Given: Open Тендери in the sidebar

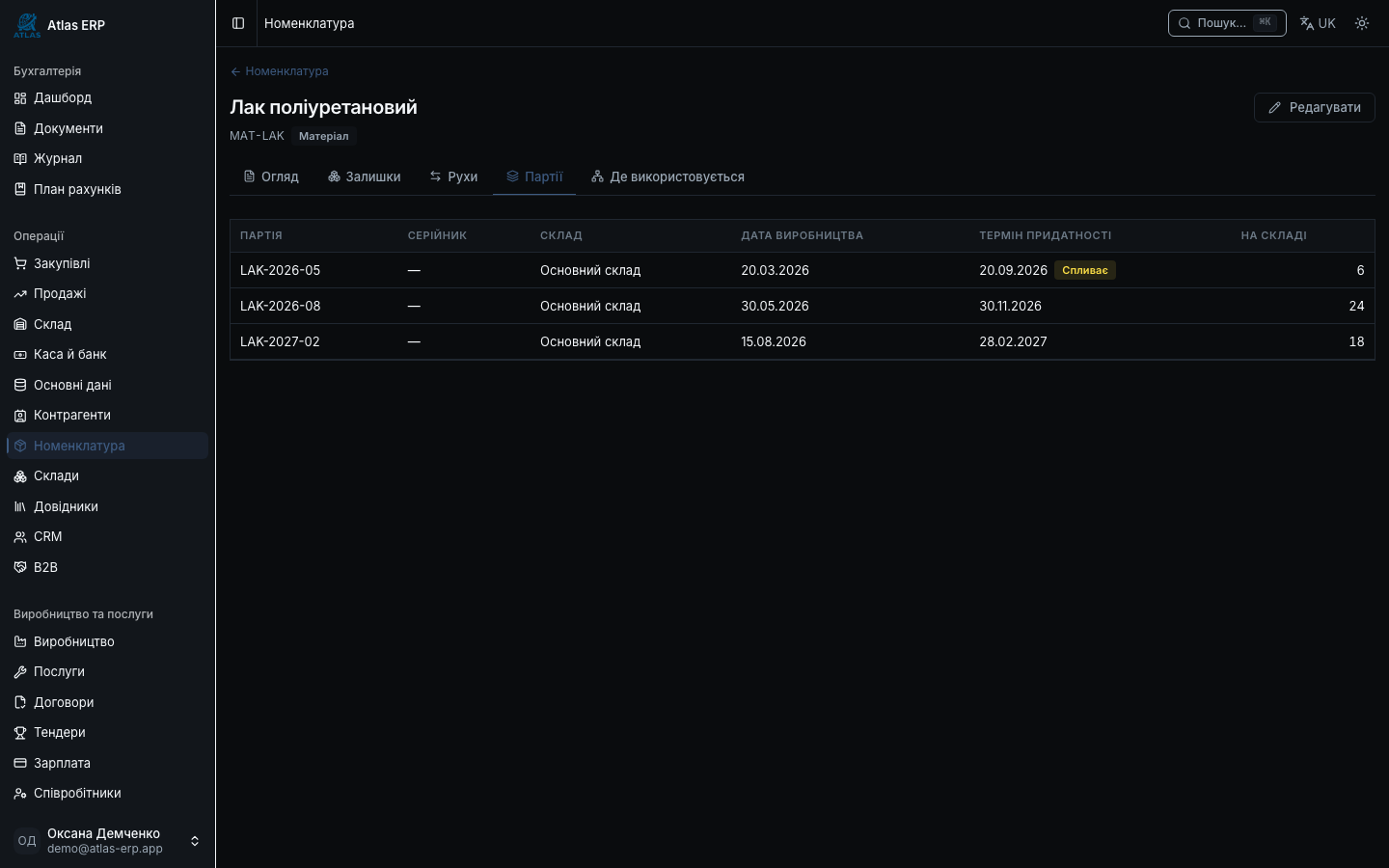Looking at the screenshot, I should (x=107, y=733).
